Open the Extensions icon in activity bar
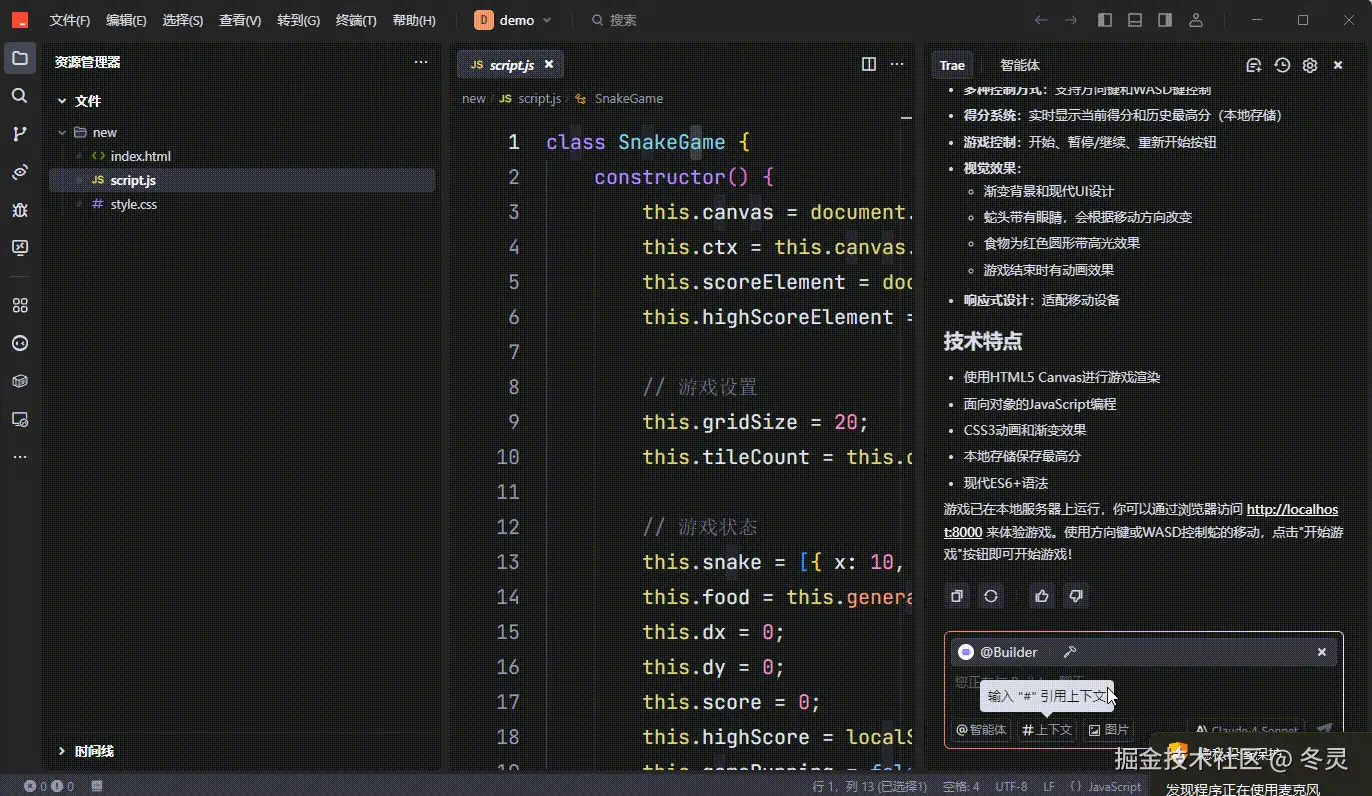Screen dimensions: 1372x796 (19, 305)
